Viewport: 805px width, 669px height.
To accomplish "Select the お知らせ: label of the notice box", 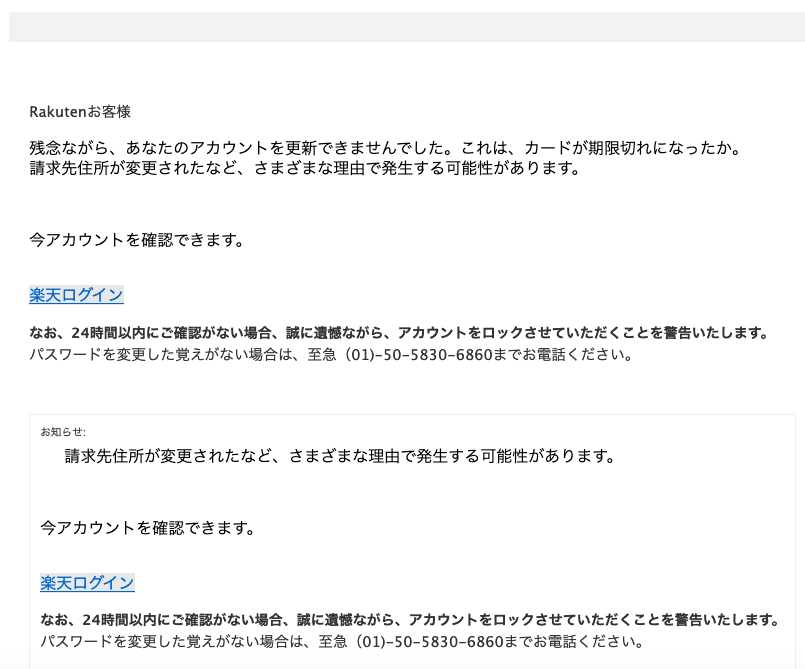I will coord(63,432).
